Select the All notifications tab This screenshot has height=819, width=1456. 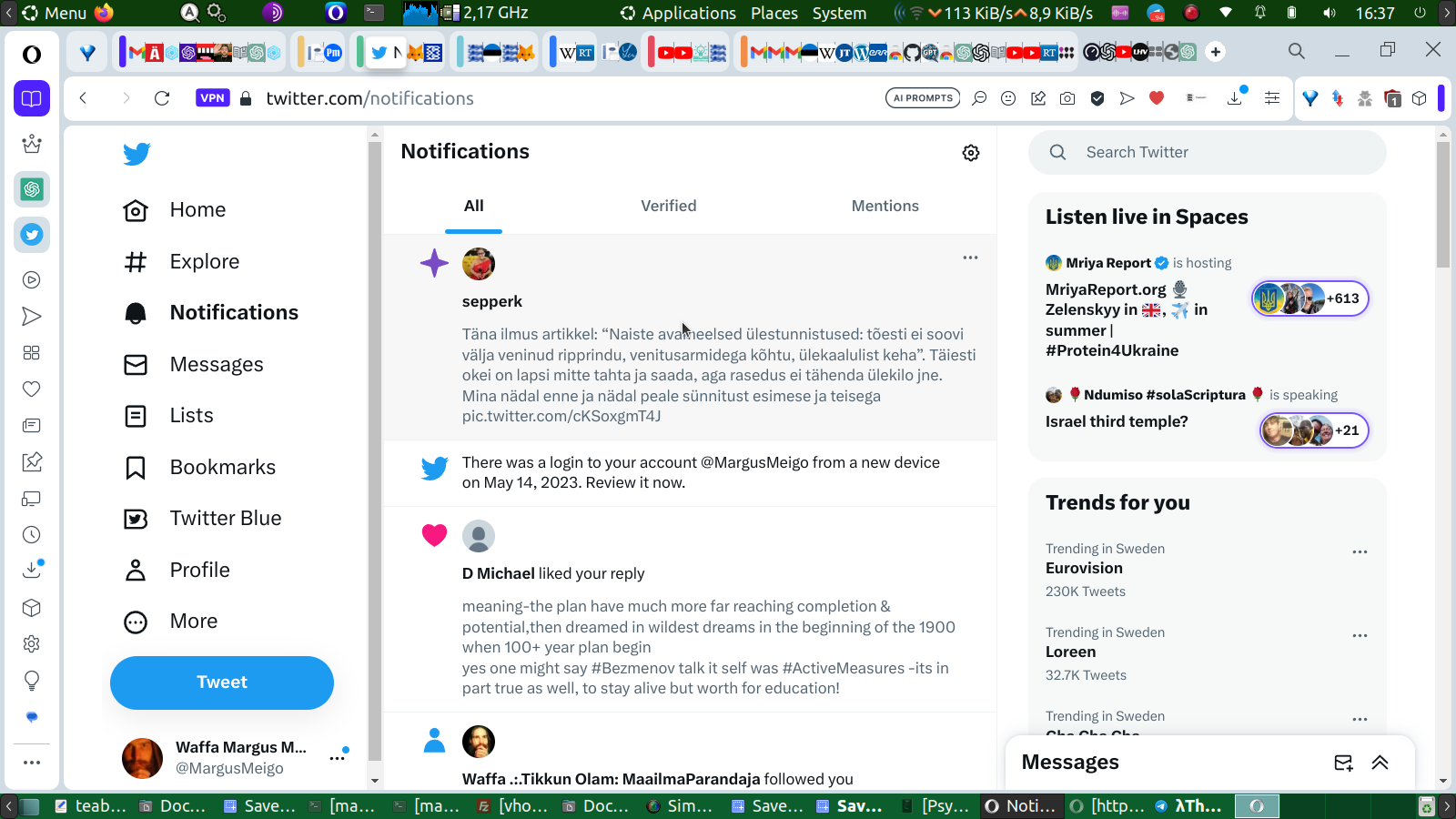[x=474, y=207]
